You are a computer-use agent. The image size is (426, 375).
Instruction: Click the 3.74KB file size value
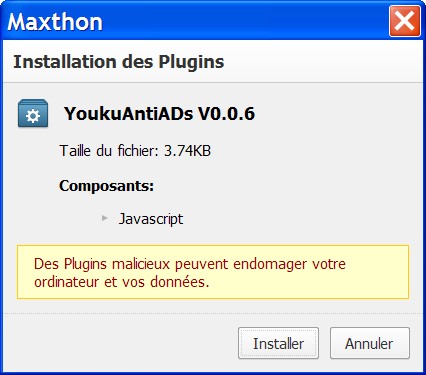pyautogui.click(x=187, y=151)
